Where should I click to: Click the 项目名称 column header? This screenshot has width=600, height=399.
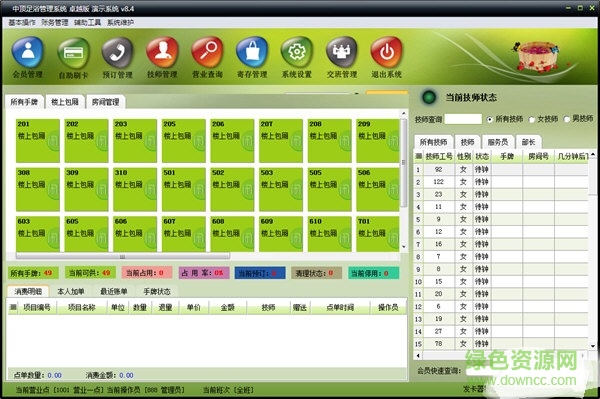tap(82, 307)
